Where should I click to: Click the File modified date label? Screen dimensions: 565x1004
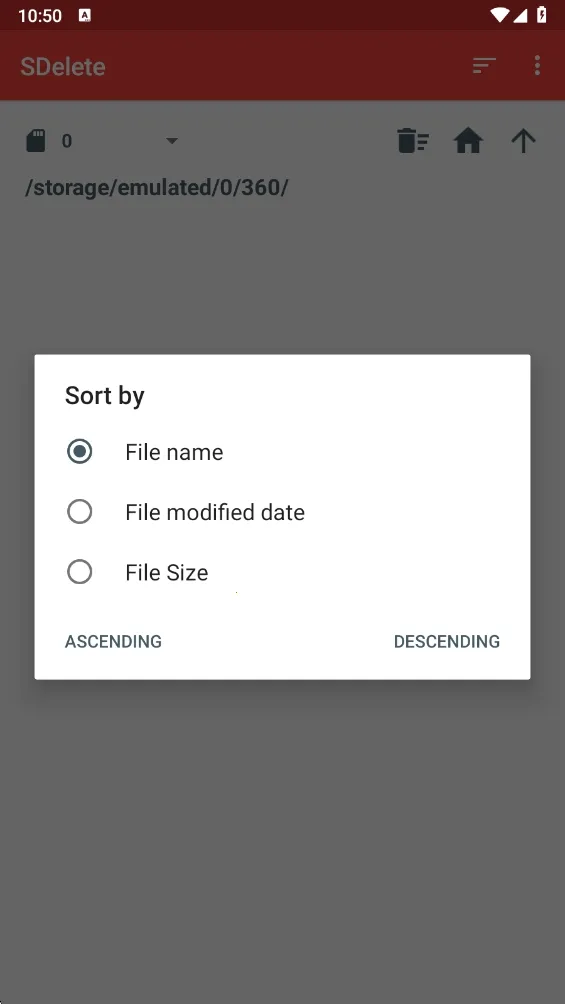pos(215,512)
